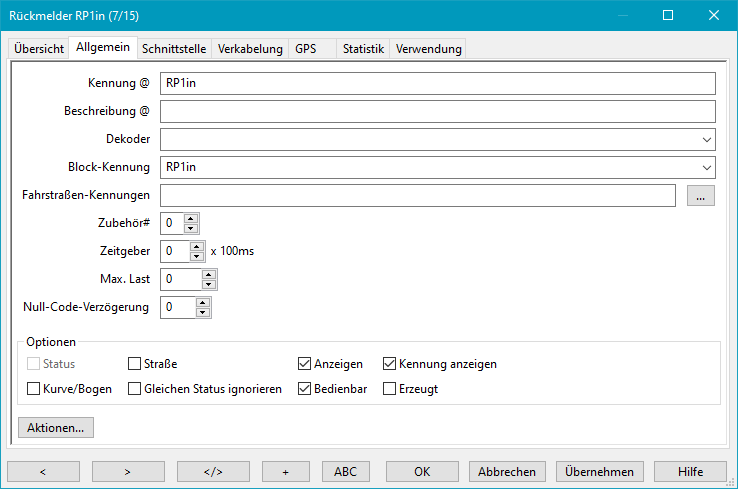Uncheck the Kennung anzeigen option
This screenshot has width=738, height=489.
(391, 364)
